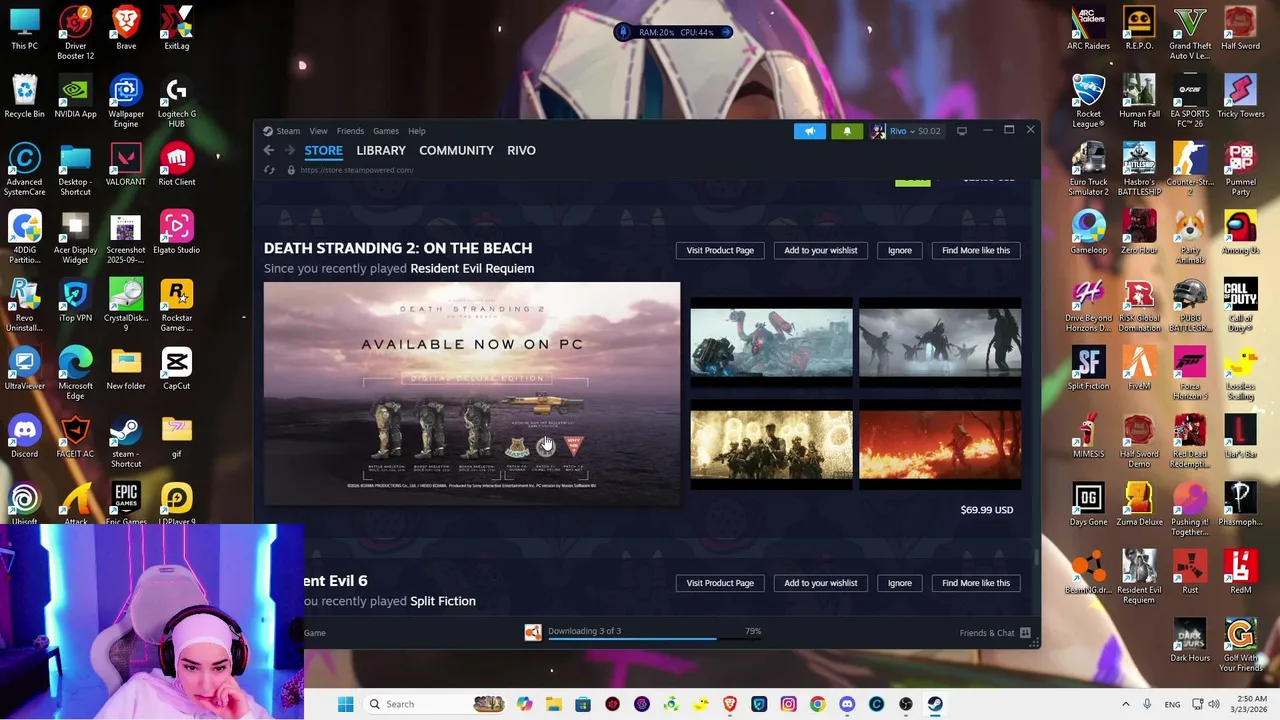The width and height of the screenshot is (1280, 720).
Task: View the soldiers group screenshot thumbnail
Action: pyautogui.click(x=771, y=446)
